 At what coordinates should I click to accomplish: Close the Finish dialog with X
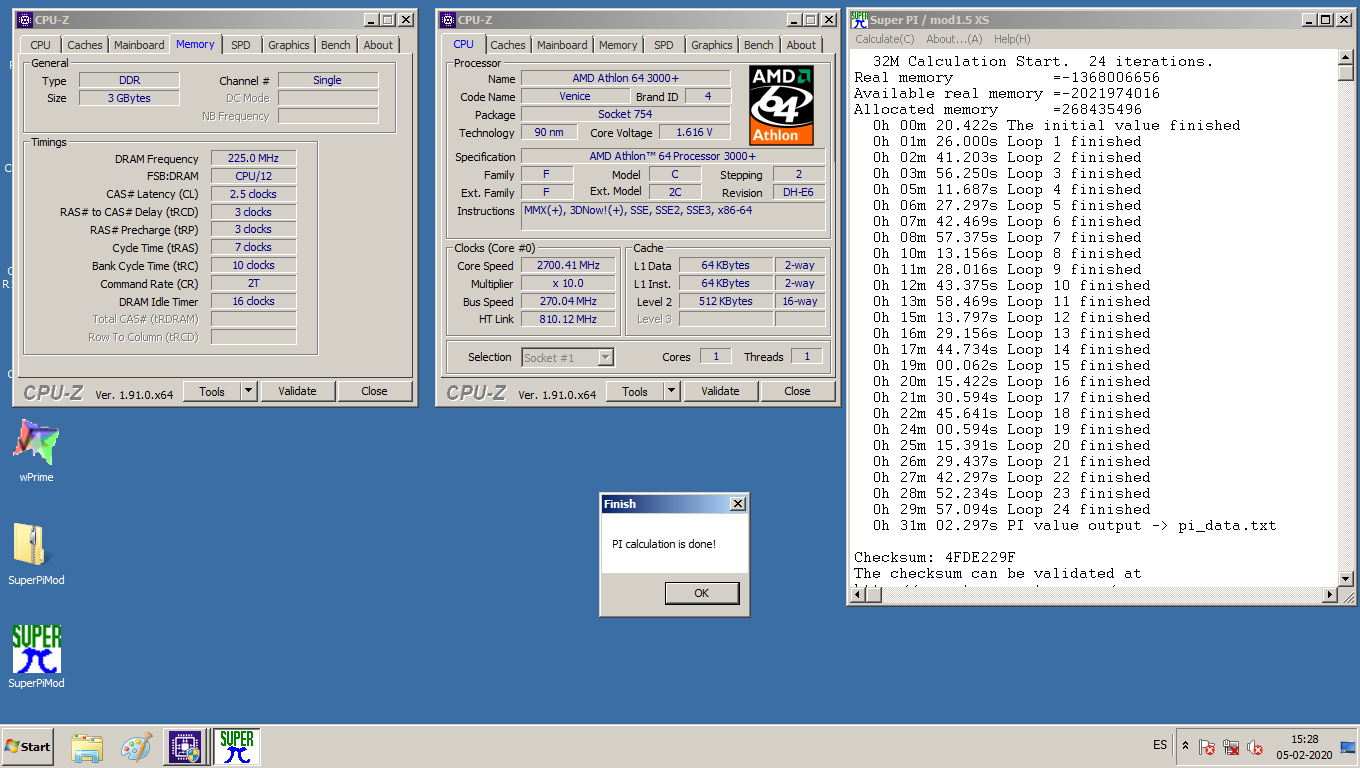click(x=738, y=504)
